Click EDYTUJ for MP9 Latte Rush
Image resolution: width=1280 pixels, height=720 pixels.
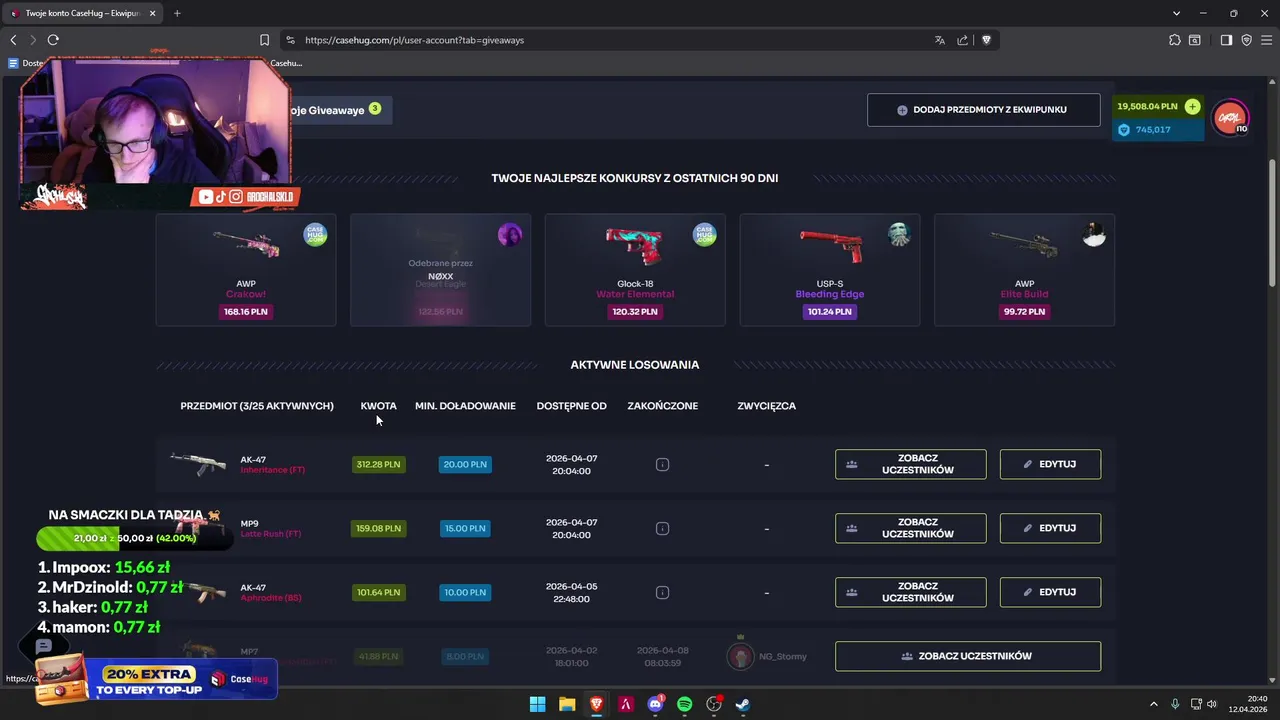[x=1050, y=528]
